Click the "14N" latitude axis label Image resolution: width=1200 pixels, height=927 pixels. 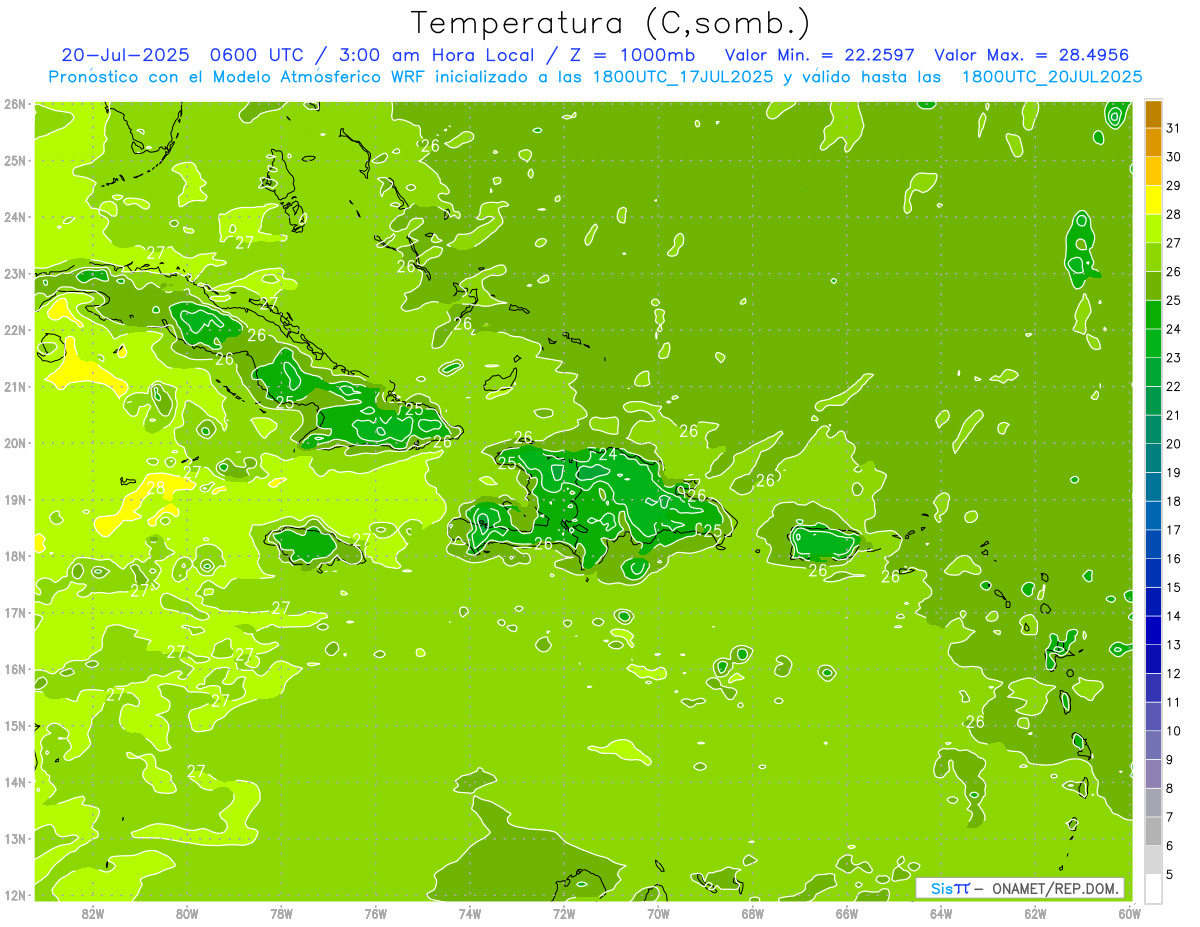click(14, 782)
